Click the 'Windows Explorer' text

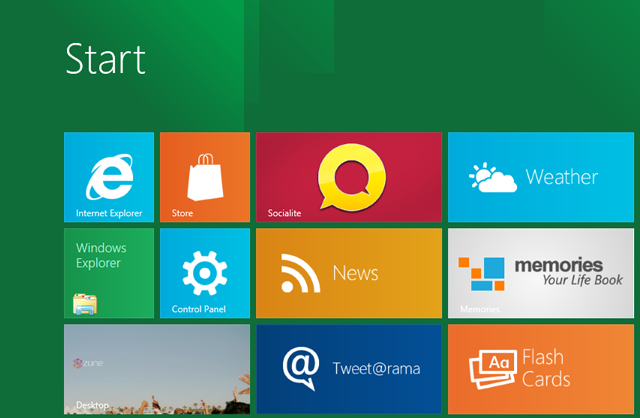tap(101, 256)
